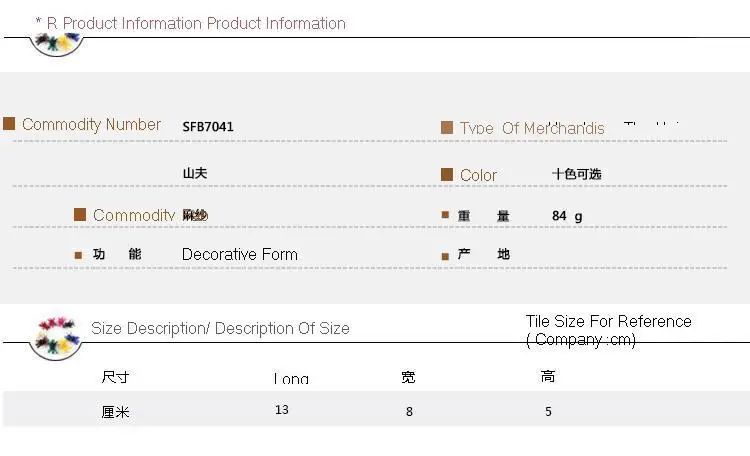Click brown square bullet beside Type Of Merchandis
Screen dimensions: 750x456
point(447,127)
